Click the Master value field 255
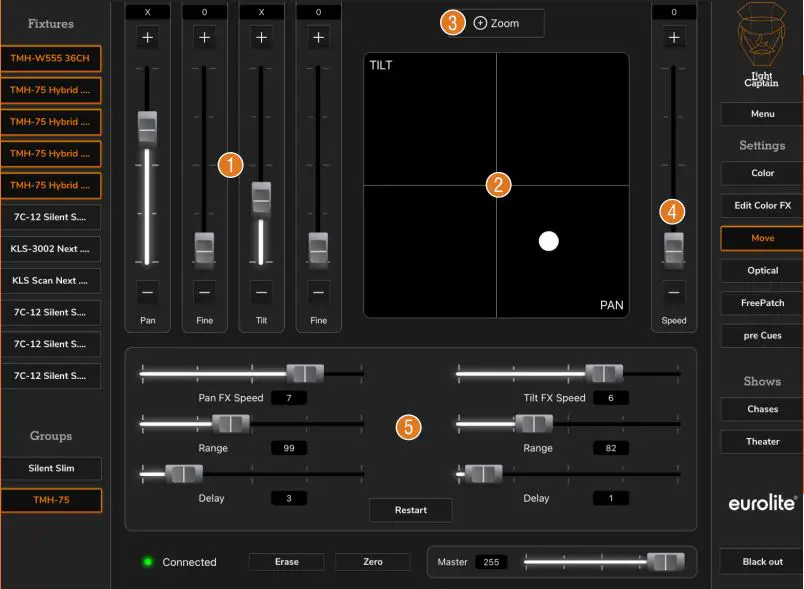The height and width of the screenshot is (589, 804). 491,562
